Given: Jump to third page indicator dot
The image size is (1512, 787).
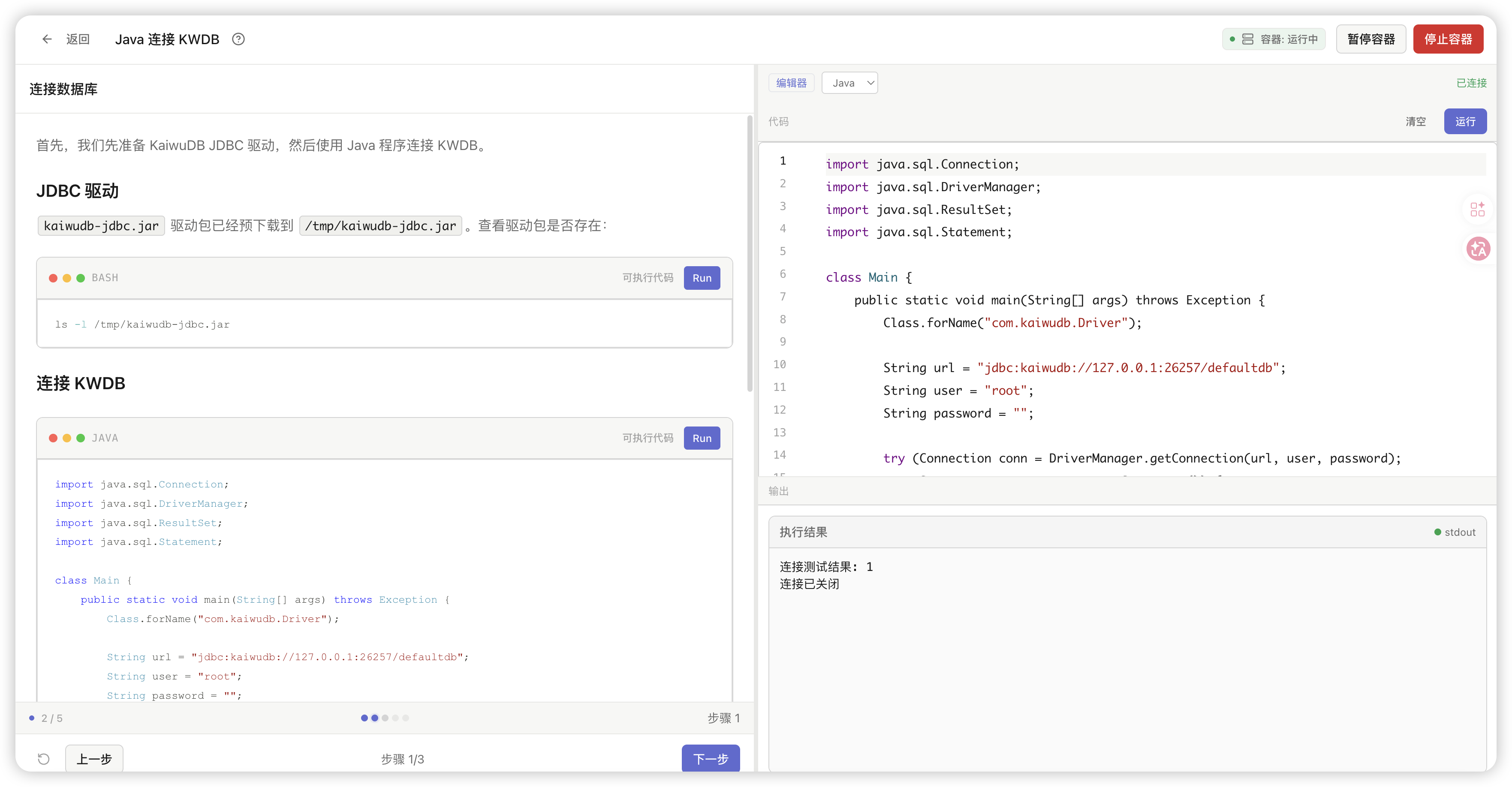Looking at the screenshot, I should click(385, 718).
